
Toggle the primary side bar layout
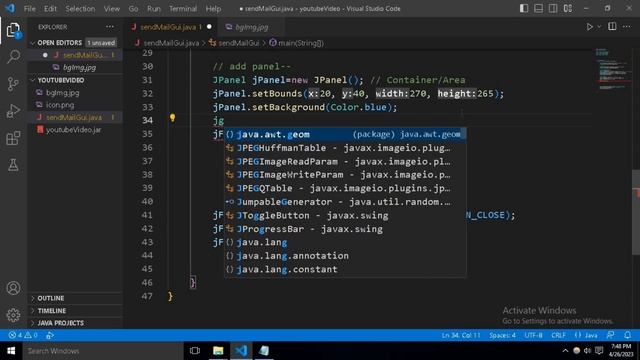tap(524, 8)
